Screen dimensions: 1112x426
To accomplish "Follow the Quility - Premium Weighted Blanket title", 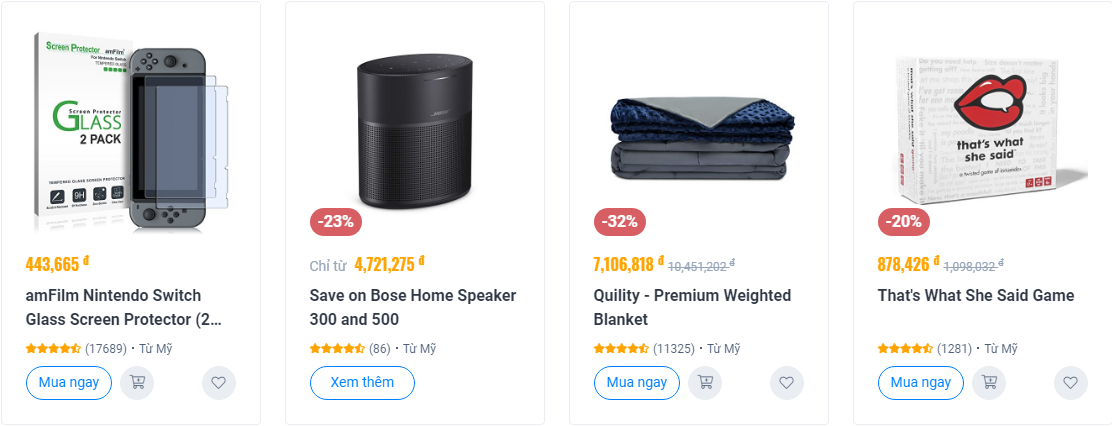I will click(x=692, y=307).
